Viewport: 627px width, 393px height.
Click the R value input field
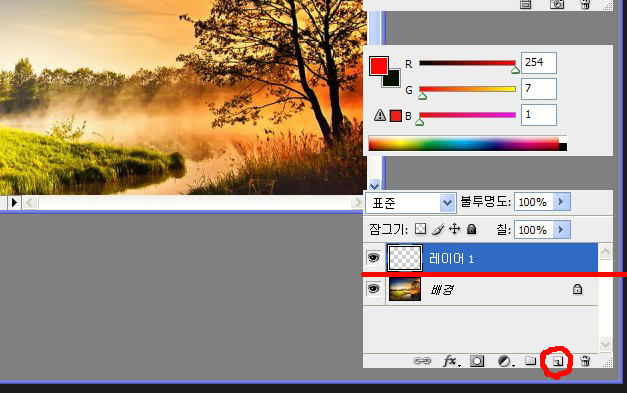539,63
